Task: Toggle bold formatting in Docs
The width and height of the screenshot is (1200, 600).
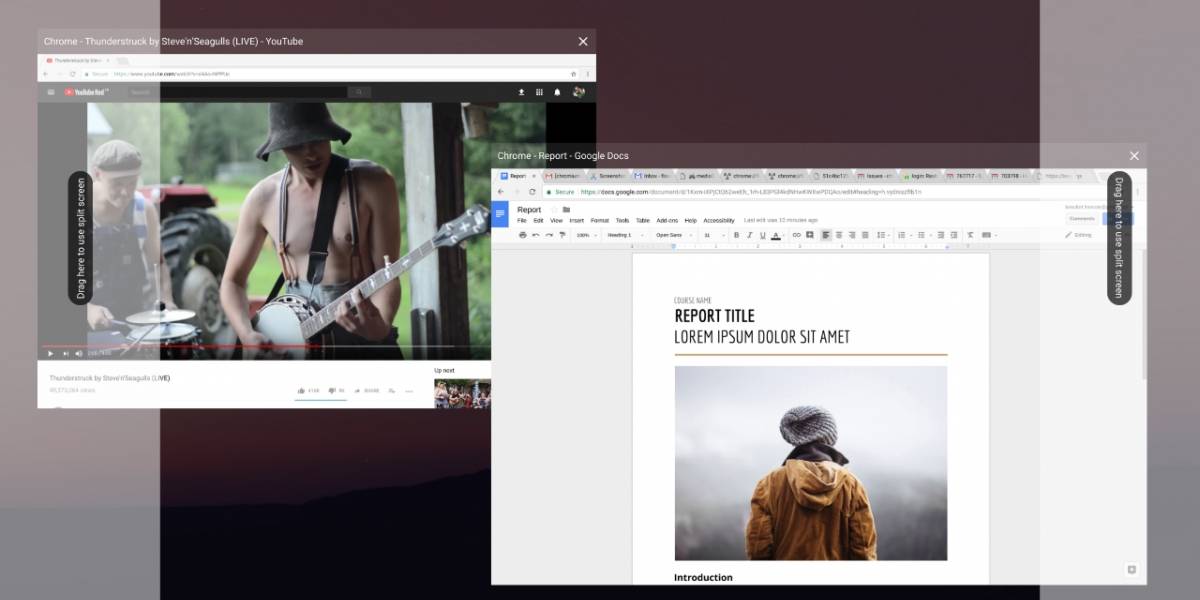Action: 736,235
